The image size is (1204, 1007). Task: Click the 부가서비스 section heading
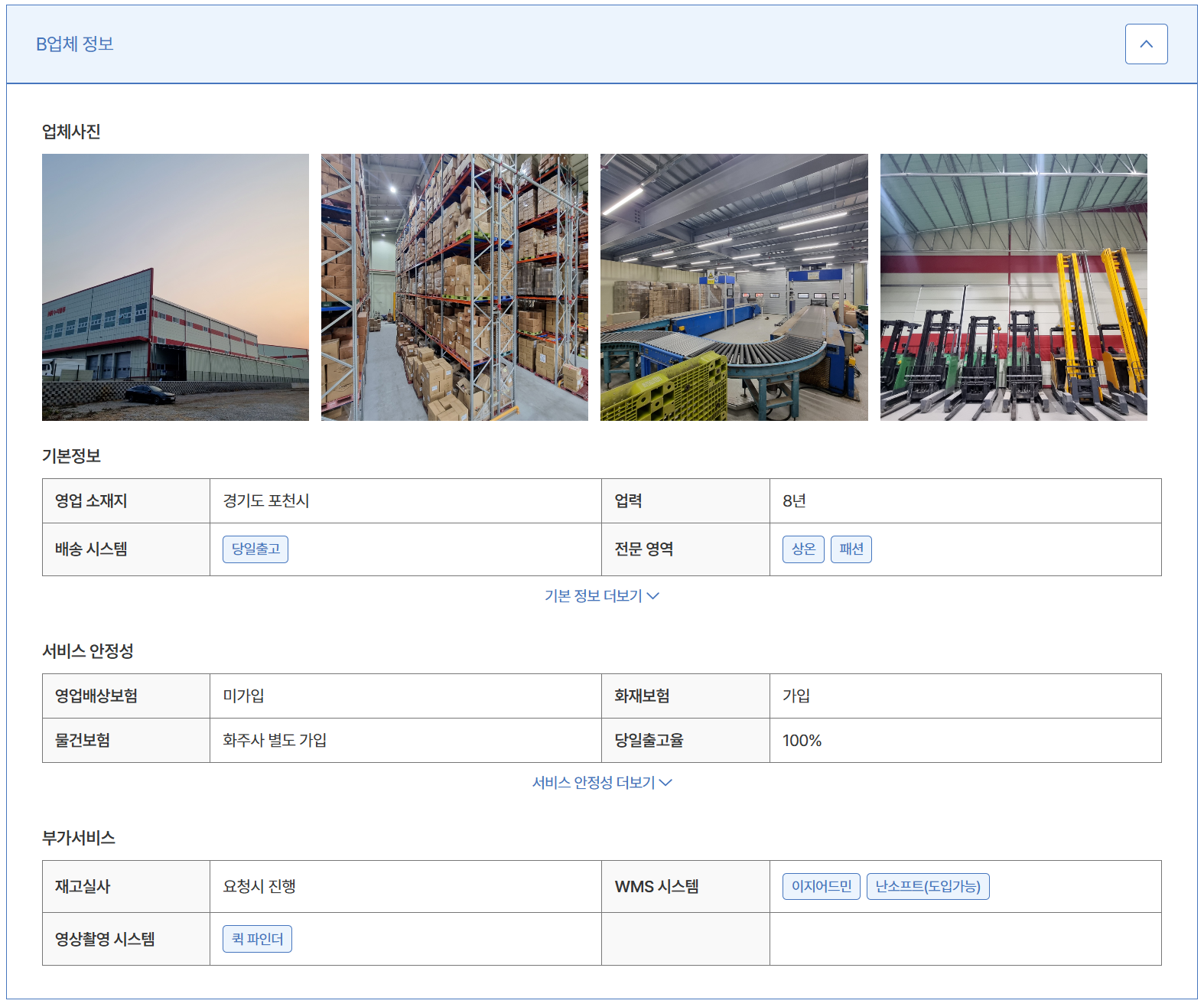(x=79, y=838)
